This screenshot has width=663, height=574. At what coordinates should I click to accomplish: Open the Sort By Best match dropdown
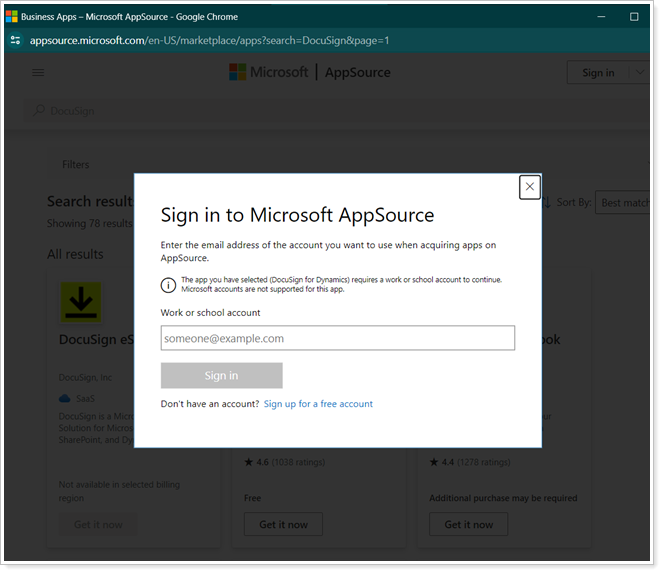tap(625, 203)
